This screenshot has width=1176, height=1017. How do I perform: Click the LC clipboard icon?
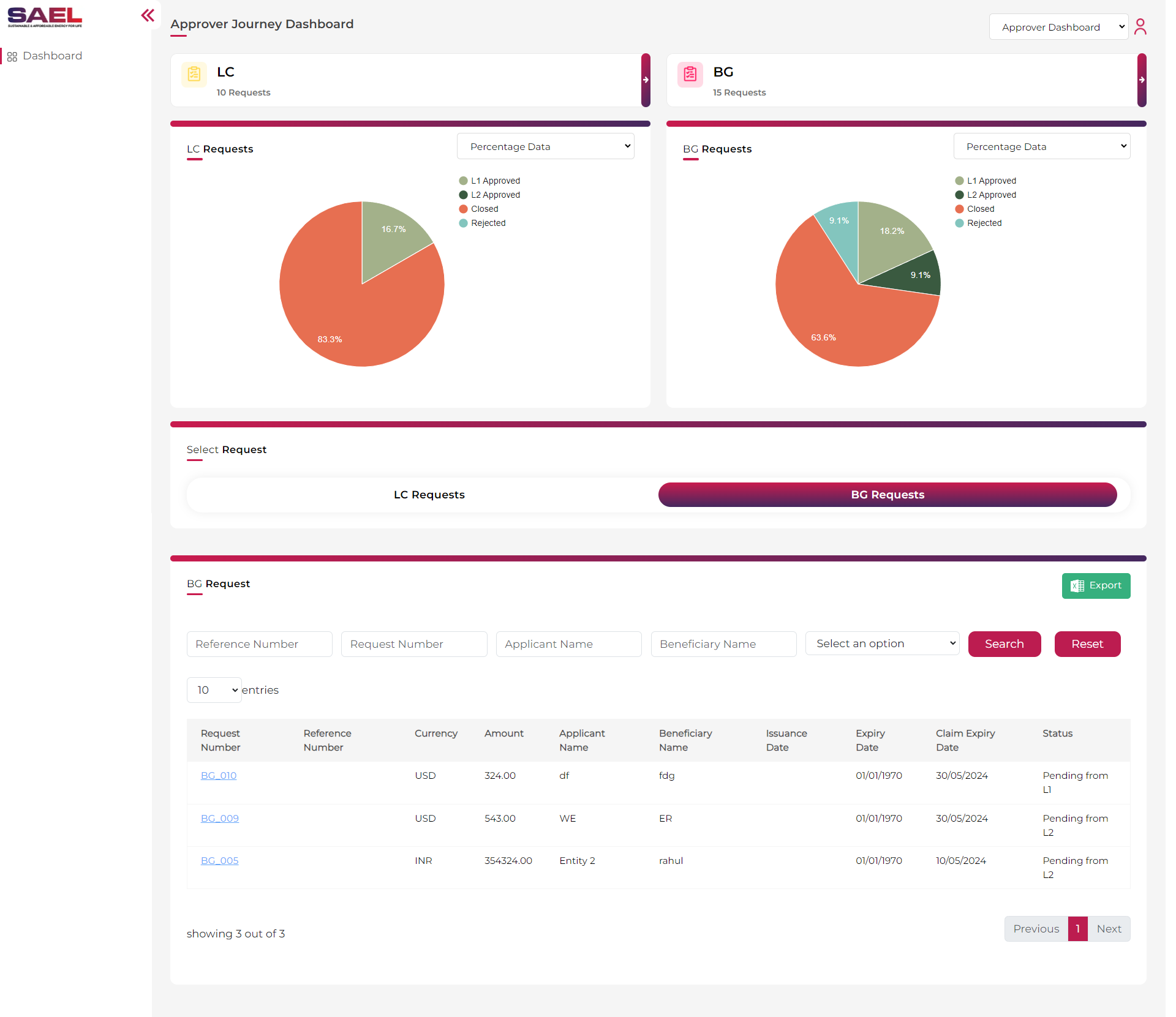pos(194,75)
